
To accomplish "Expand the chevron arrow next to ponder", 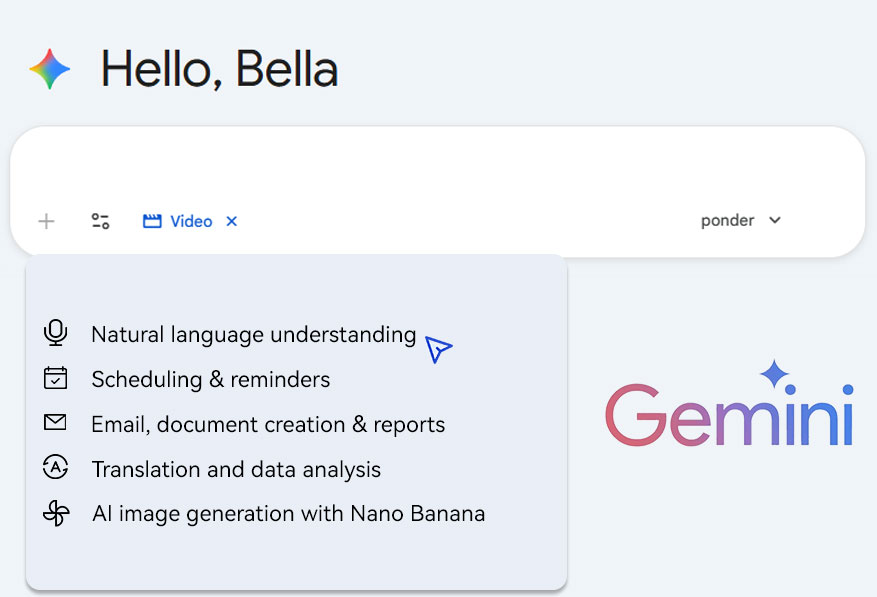I will [x=775, y=220].
